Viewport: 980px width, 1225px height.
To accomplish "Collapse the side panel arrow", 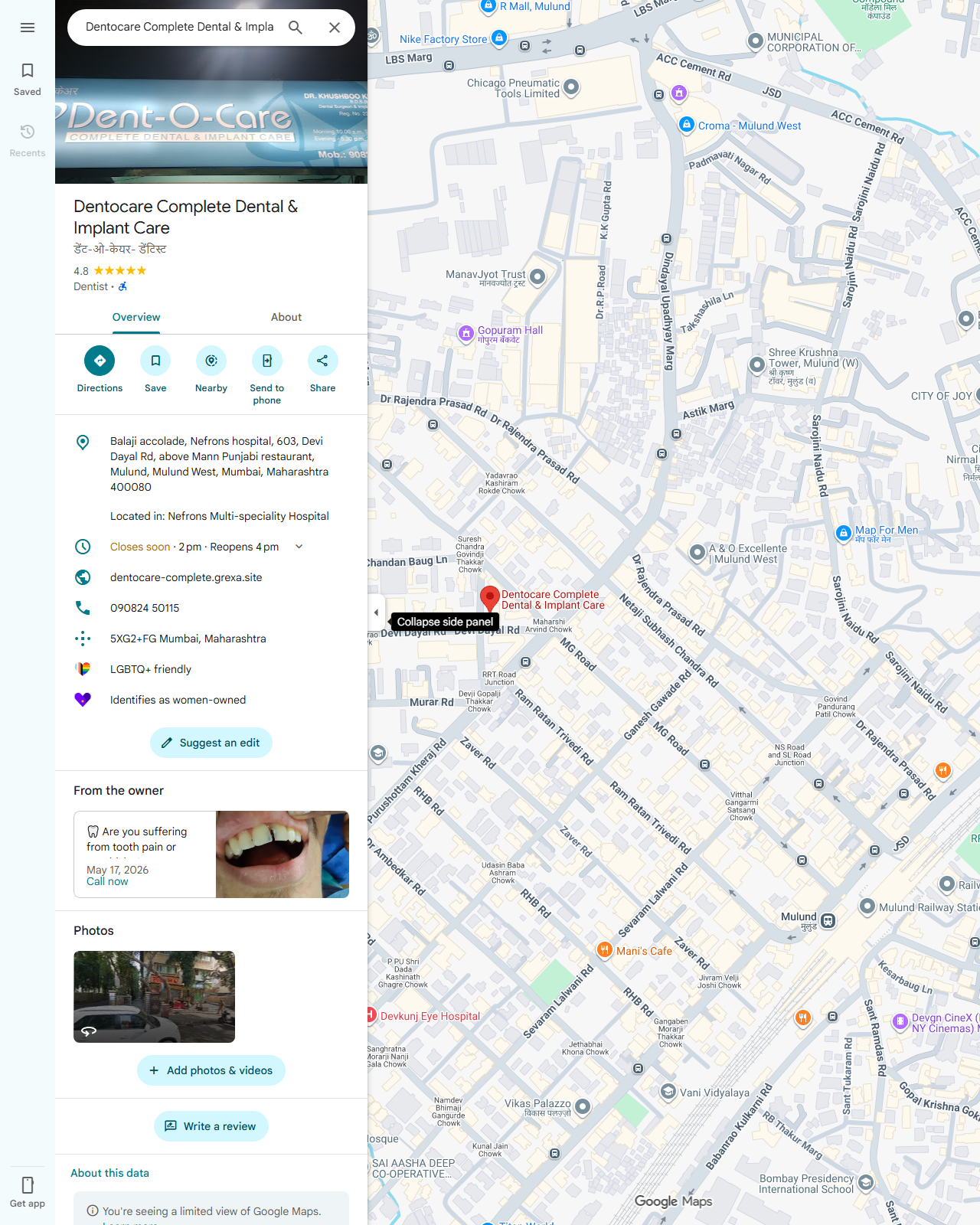I will coord(376,612).
